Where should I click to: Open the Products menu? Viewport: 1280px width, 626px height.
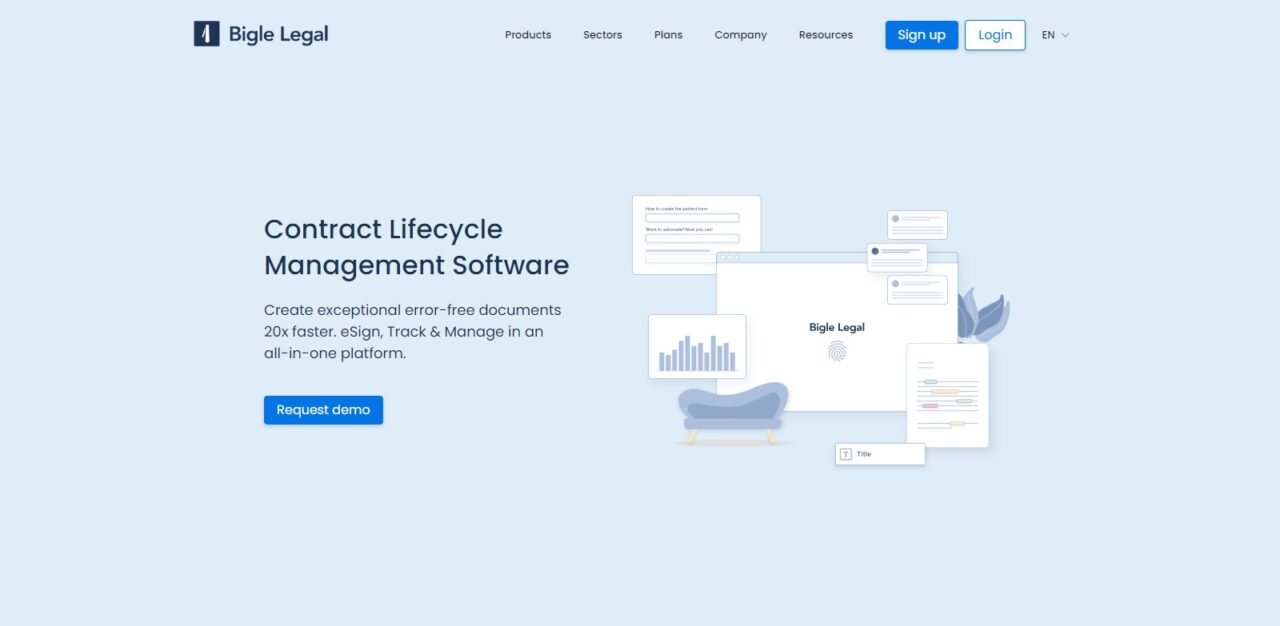pos(528,35)
